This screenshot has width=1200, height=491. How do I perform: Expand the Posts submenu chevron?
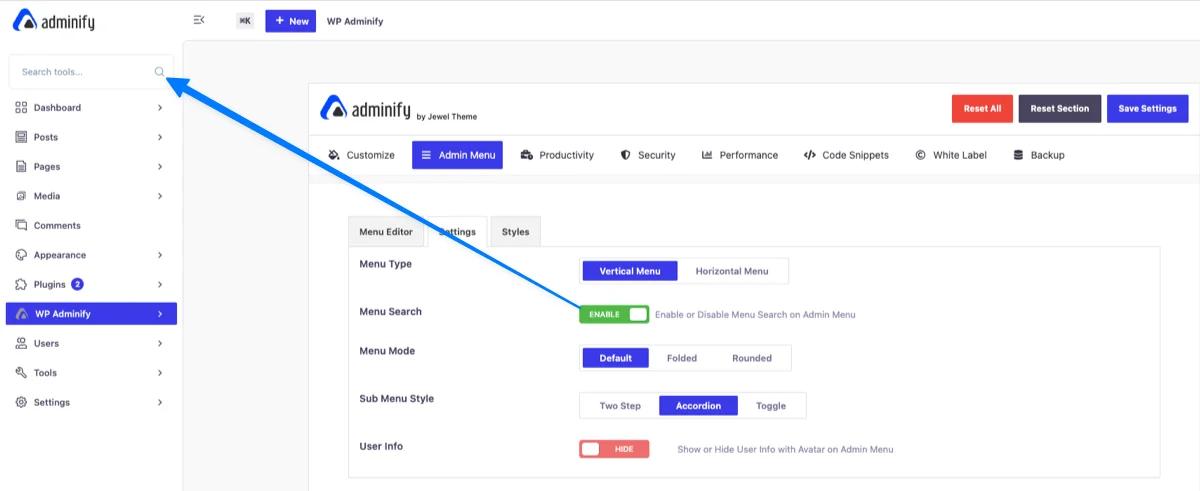pyautogui.click(x=160, y=137)
